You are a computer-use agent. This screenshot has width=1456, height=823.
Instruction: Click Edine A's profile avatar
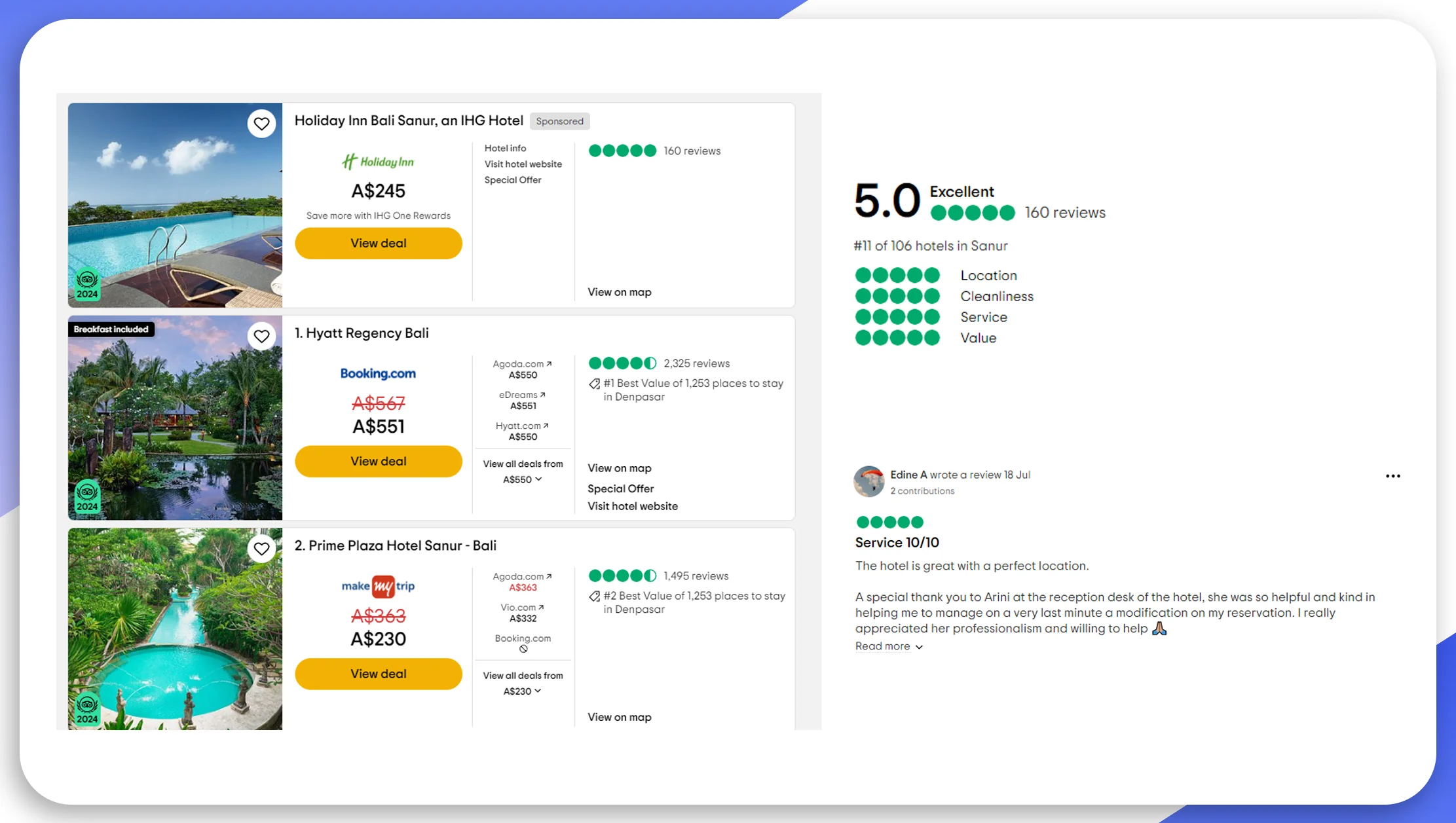tap(869, 481)
